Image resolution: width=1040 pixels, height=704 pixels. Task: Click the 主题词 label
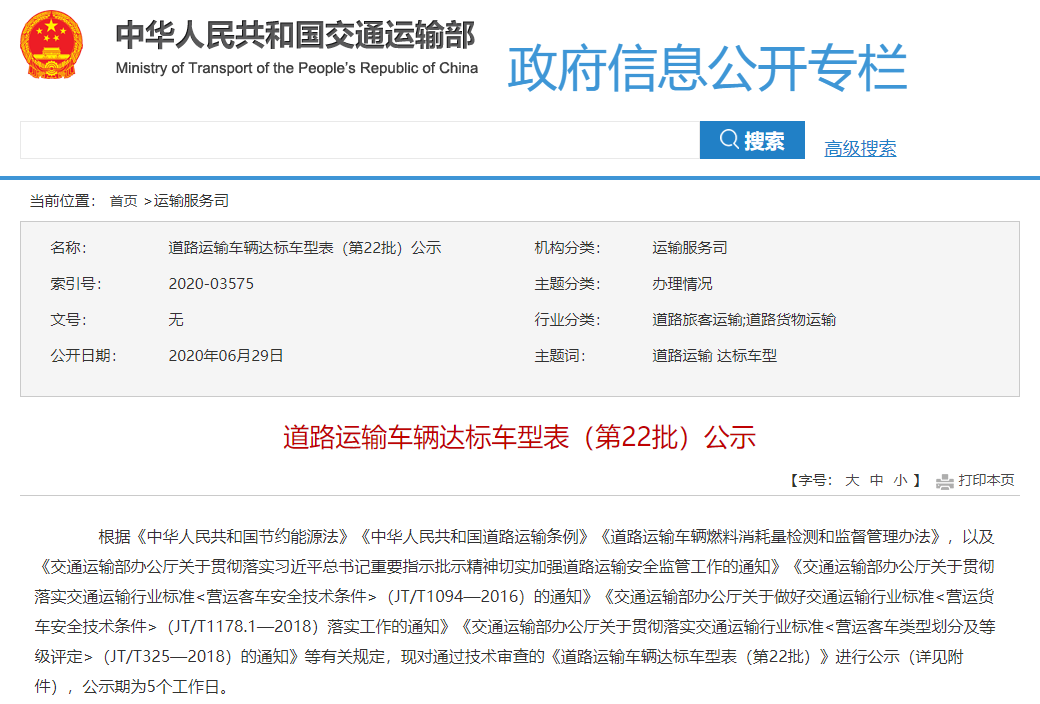click(x=560, y=356)
